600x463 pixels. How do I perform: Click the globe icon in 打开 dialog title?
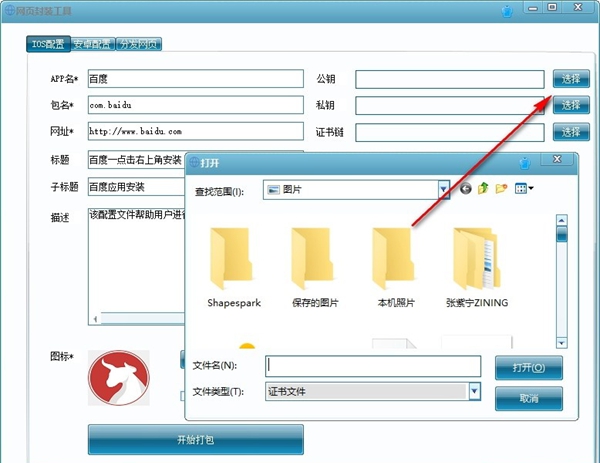point(194,162)
